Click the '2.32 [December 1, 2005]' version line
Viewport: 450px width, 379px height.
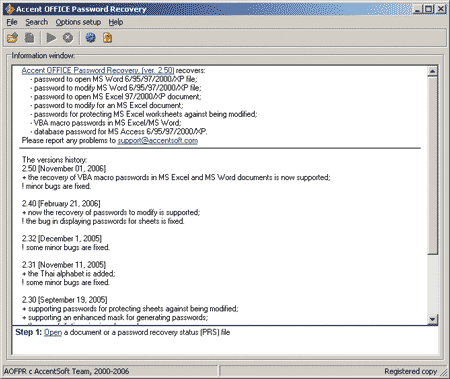62,239
